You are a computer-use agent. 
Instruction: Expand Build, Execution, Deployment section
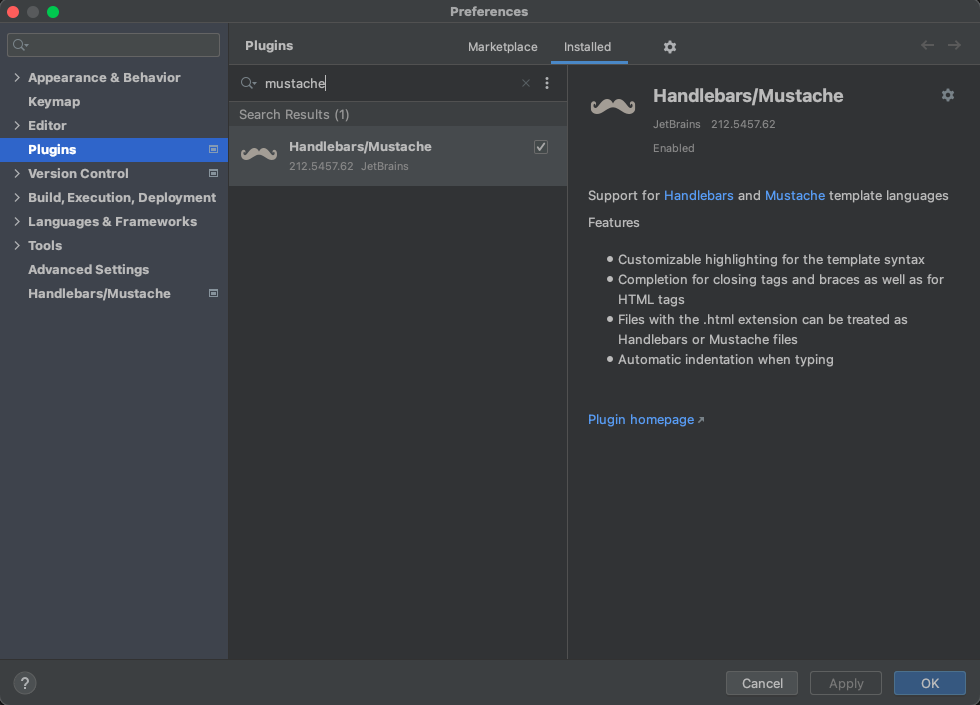point(17,198)
